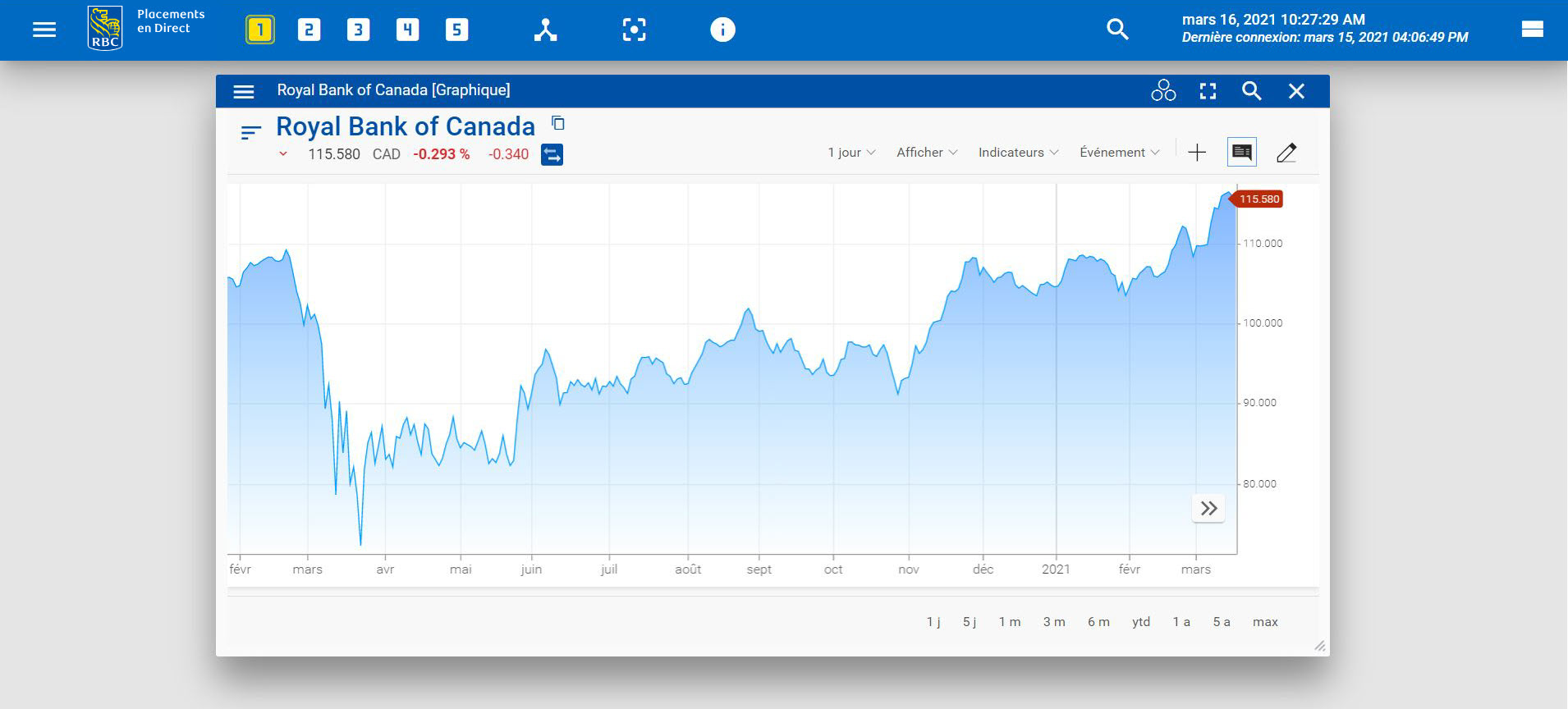Click the Royal Bank of Canada chart title
1568x709 pixels.
point(406,126)
